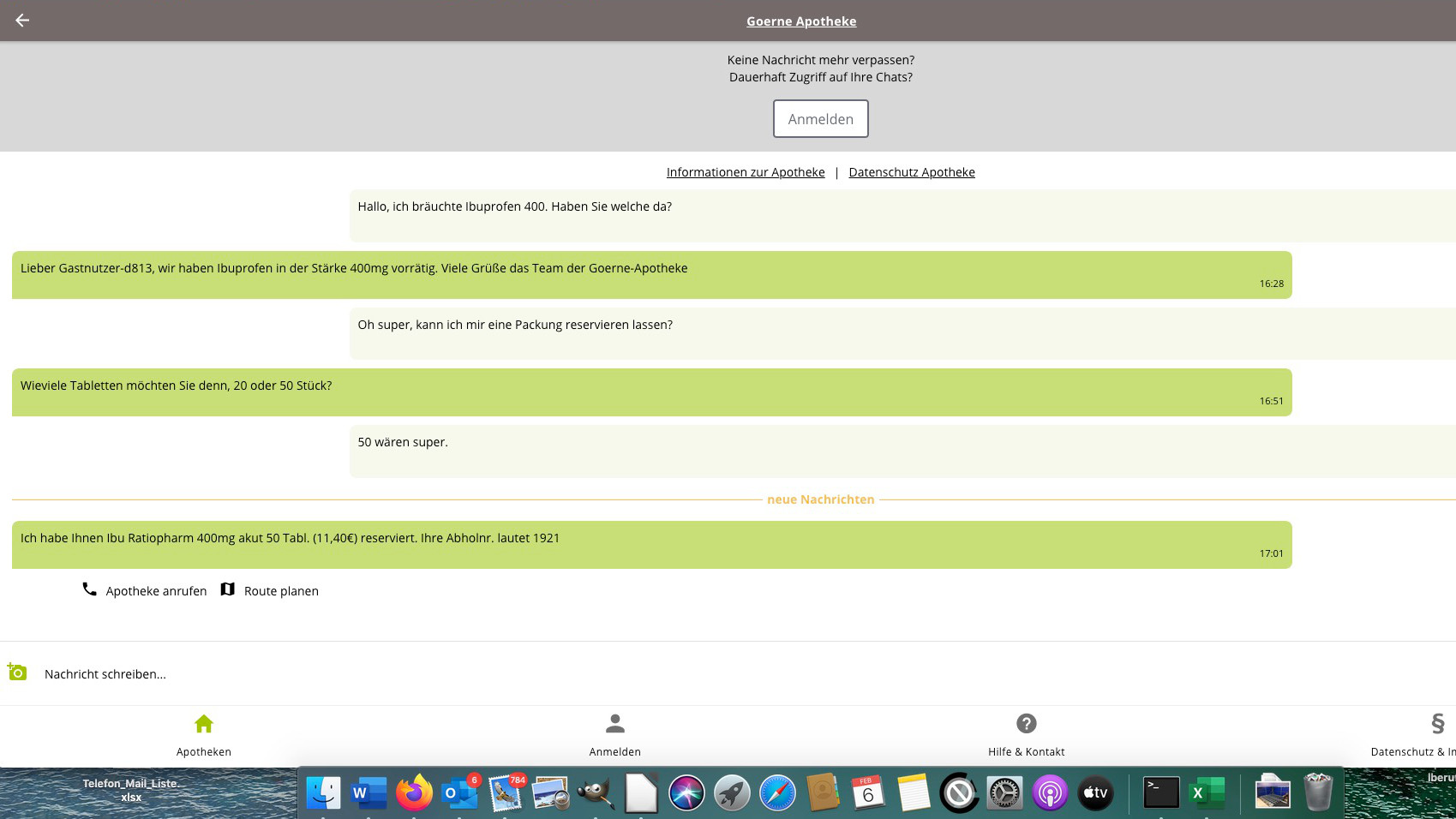Image resolution: width=1456 pixels, height=819 pixels.
Task: Open Terminal from the dock
Action: click(x=1161, y=792)
